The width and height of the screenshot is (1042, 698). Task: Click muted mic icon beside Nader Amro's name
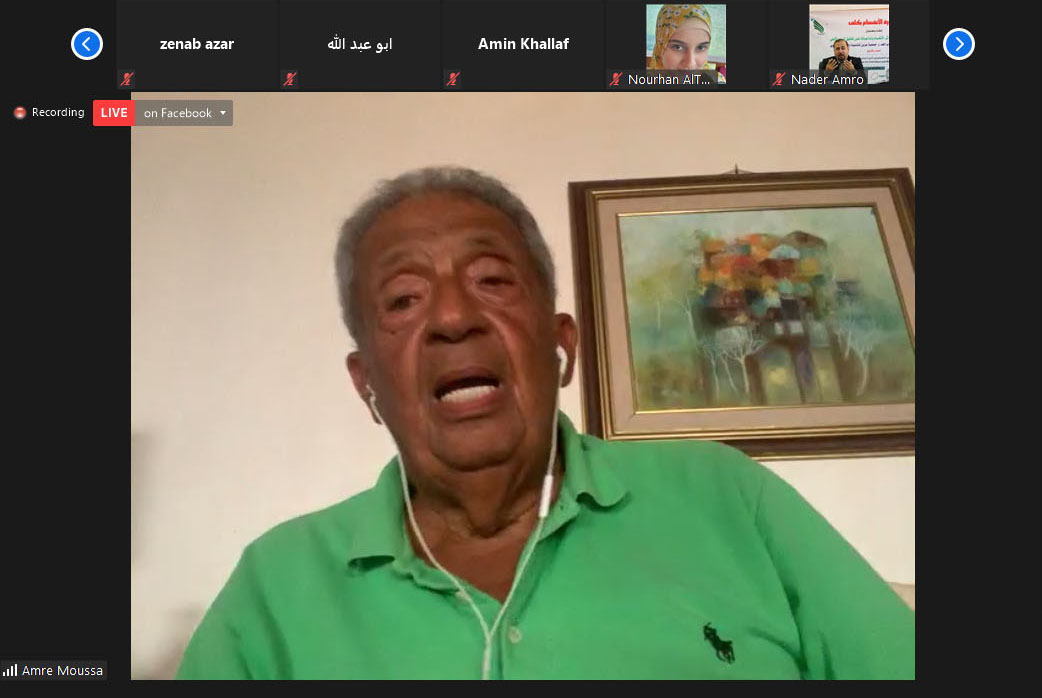tap(779, 79)
